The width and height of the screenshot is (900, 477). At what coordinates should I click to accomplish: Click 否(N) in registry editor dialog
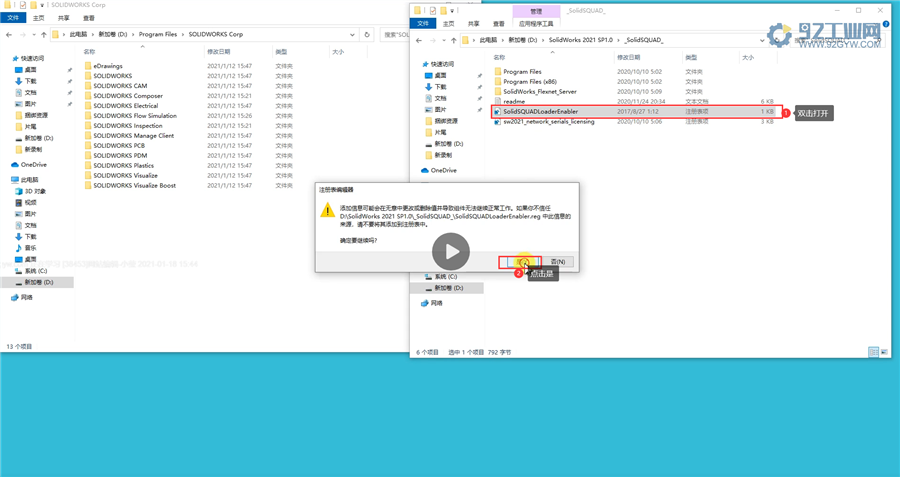(557, 262)
